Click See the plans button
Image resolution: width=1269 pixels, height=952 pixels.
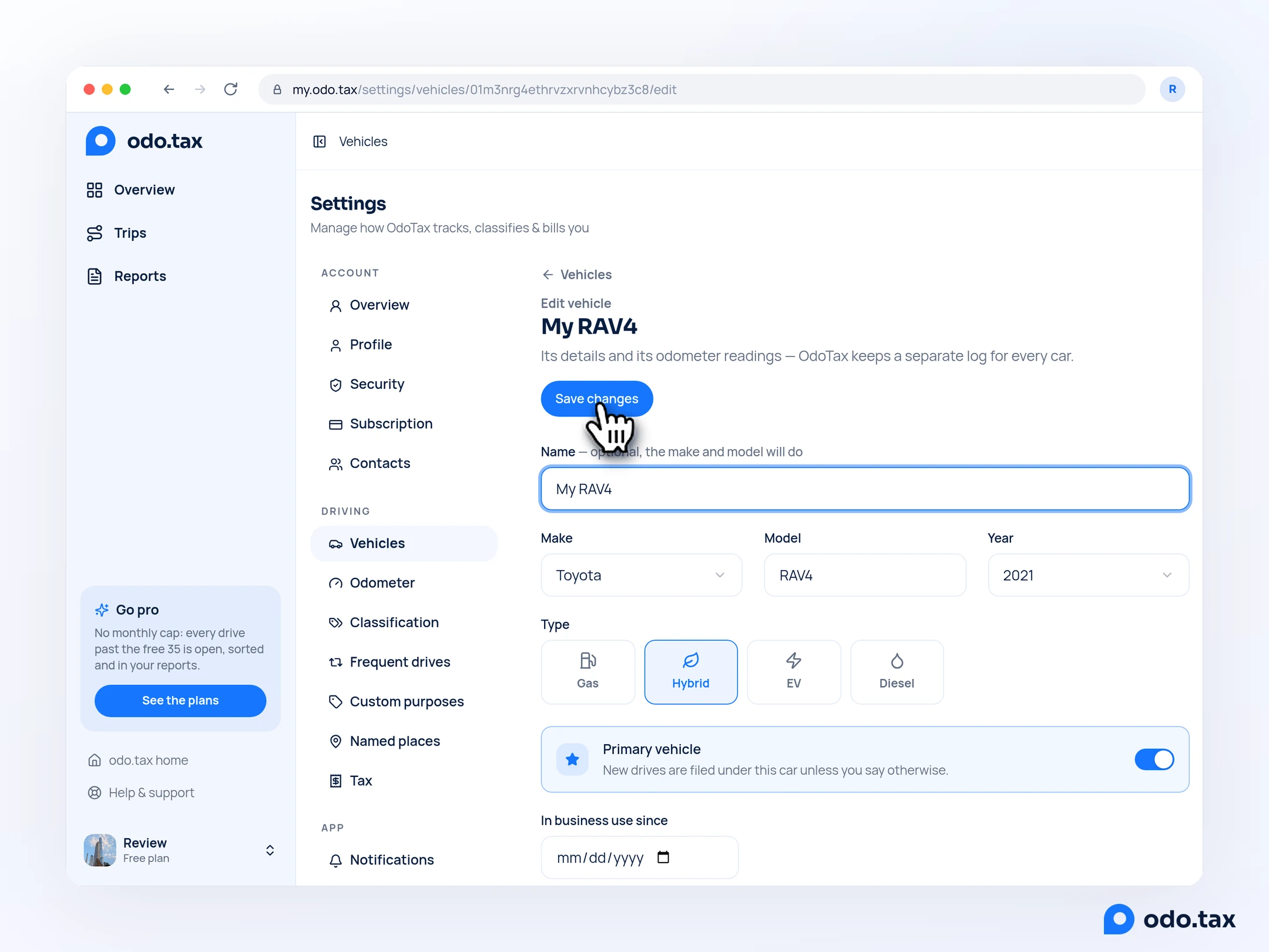click(x=180, y=700)
